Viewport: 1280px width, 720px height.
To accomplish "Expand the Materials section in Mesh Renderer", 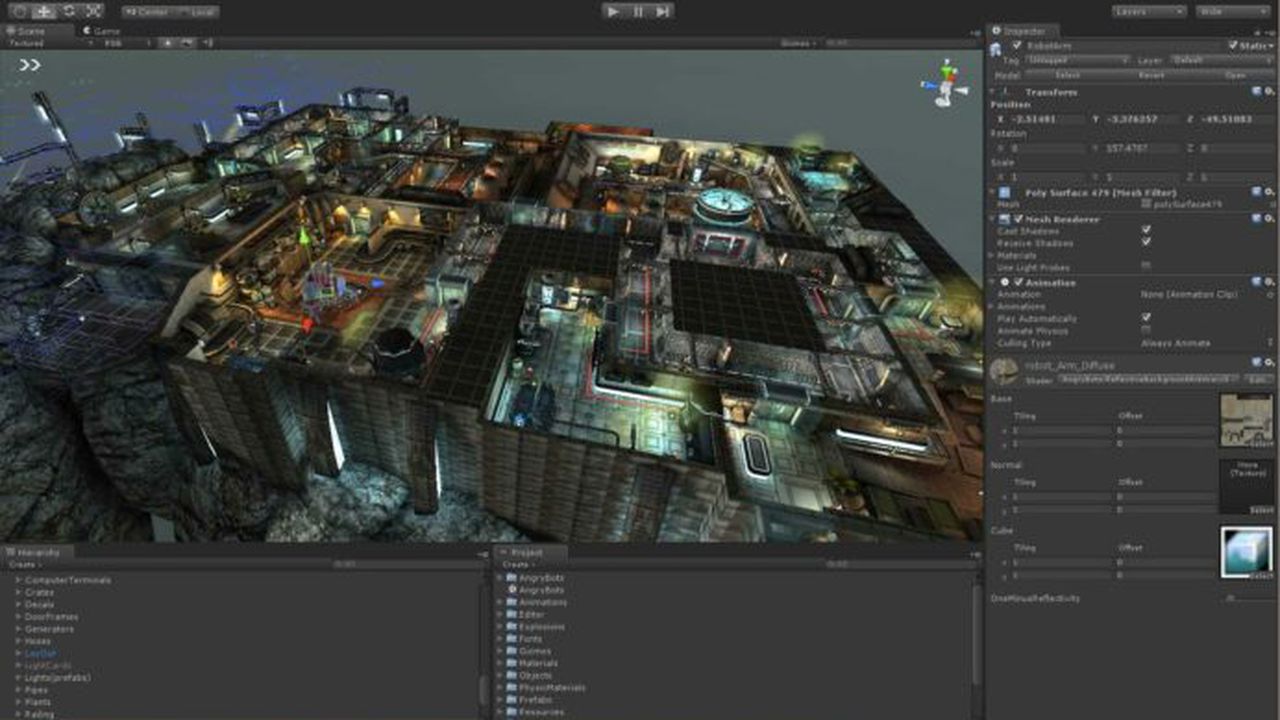I will coord(990,253).
